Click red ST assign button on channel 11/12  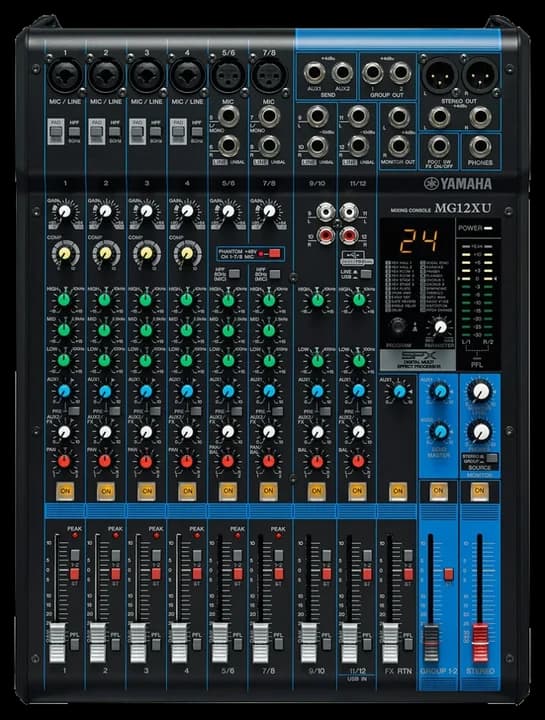point(367,574)
